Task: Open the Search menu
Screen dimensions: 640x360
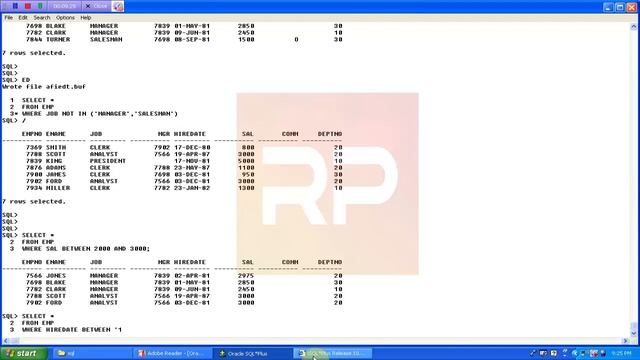Action: [42, 18]
